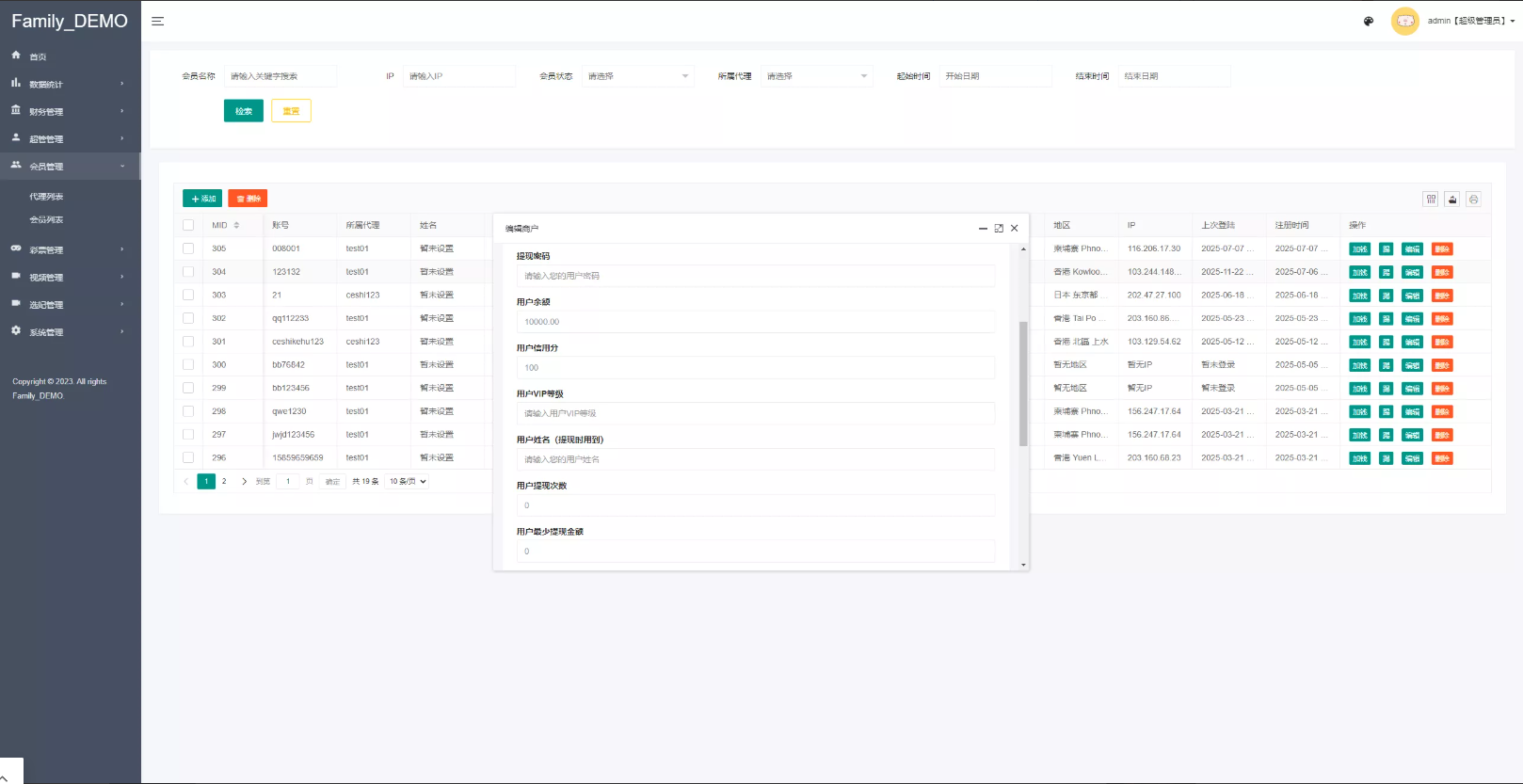Click the small green icon button in row 116.206.17.30
Viewport: 1523px width, 784px height.
click(1386, 249)
